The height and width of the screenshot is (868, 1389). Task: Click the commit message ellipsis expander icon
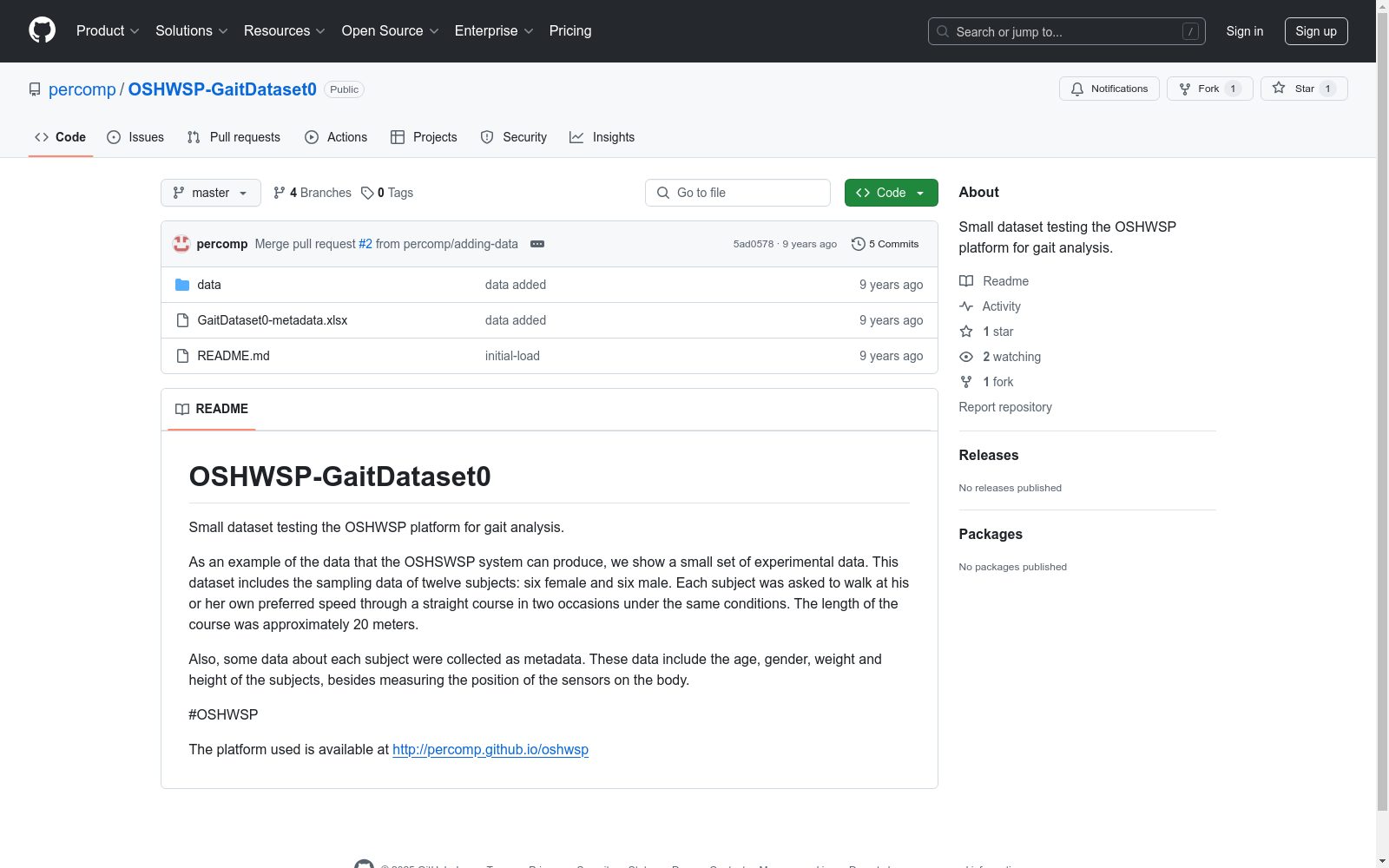coord(537,244)
